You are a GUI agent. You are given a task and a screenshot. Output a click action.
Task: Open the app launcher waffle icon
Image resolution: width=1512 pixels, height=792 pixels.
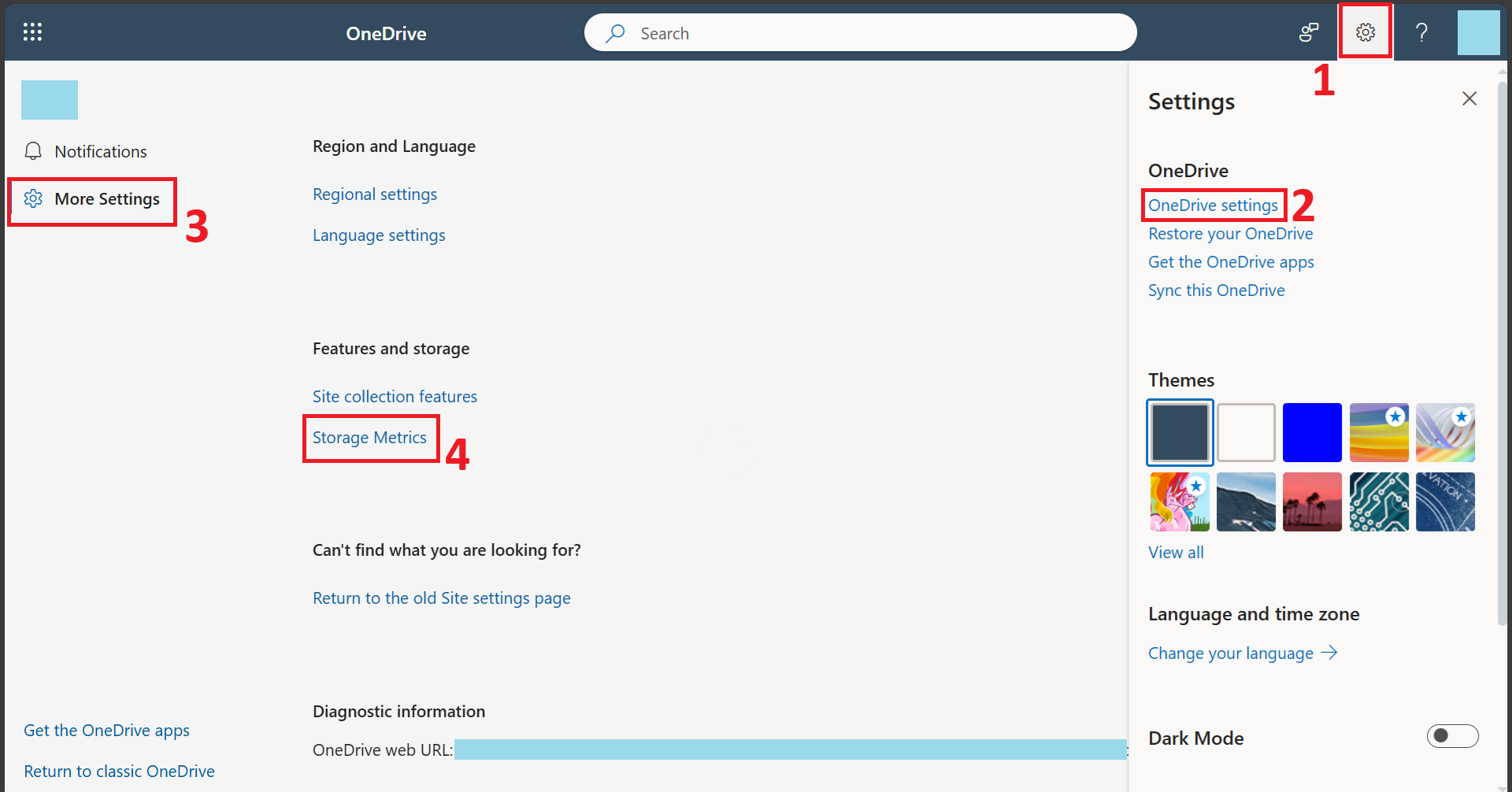tap(32, 32)
